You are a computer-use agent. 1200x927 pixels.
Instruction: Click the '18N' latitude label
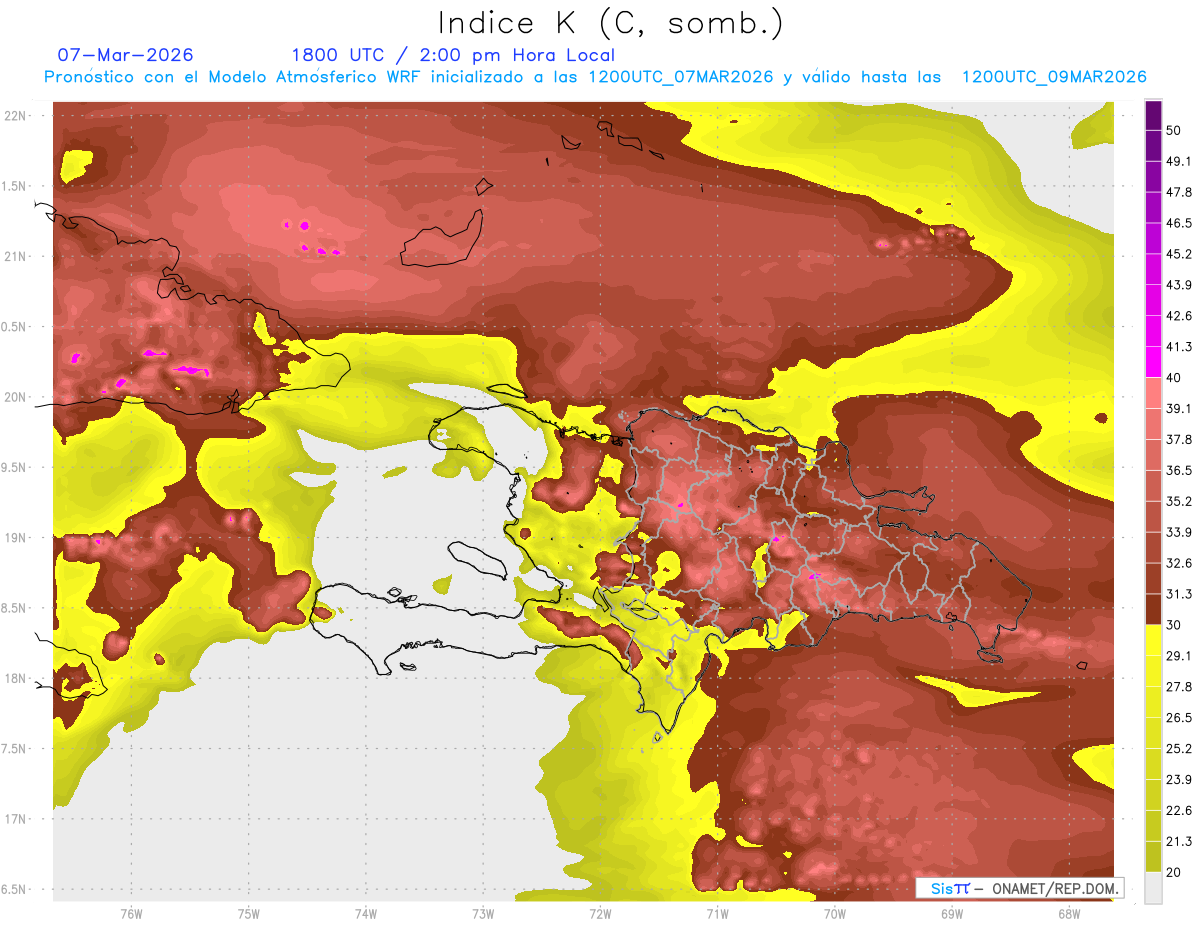point(16,678)
